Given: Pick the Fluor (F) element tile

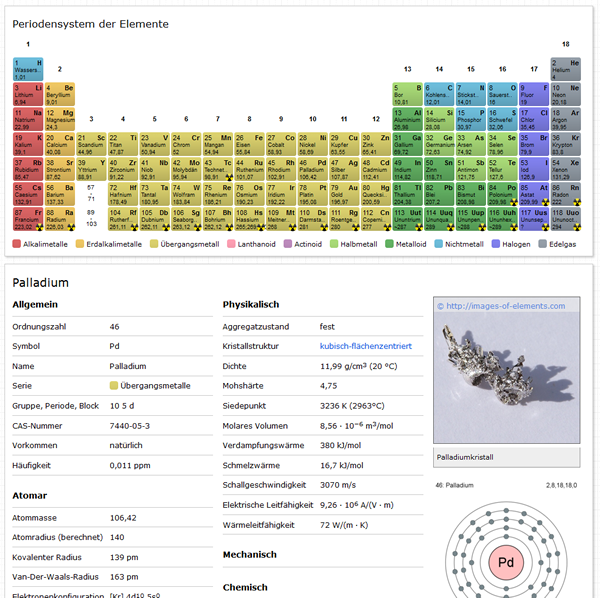Looking at the screenshot, I should pyautogui.click(x=534, y=94).
